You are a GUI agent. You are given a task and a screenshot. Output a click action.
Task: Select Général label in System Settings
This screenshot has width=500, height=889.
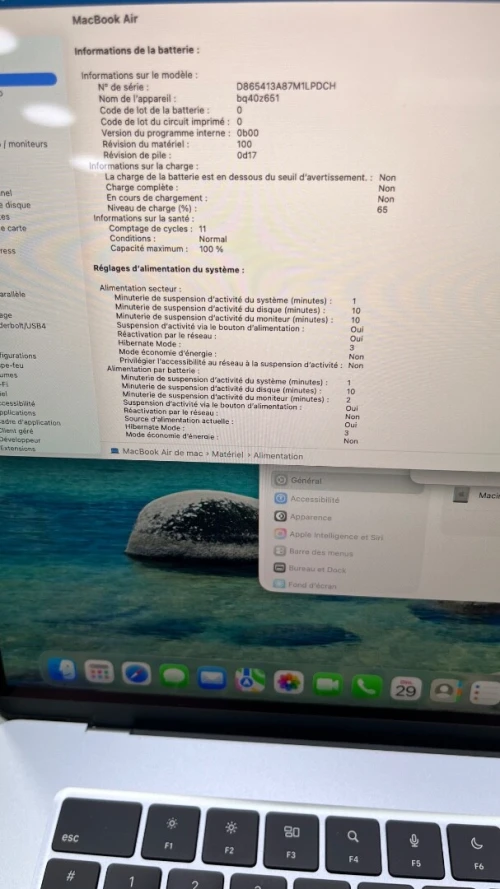306,481
